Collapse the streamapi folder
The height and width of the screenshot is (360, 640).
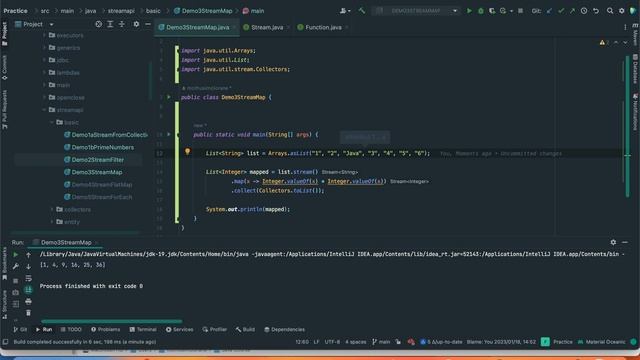click(x=44, y=110)
